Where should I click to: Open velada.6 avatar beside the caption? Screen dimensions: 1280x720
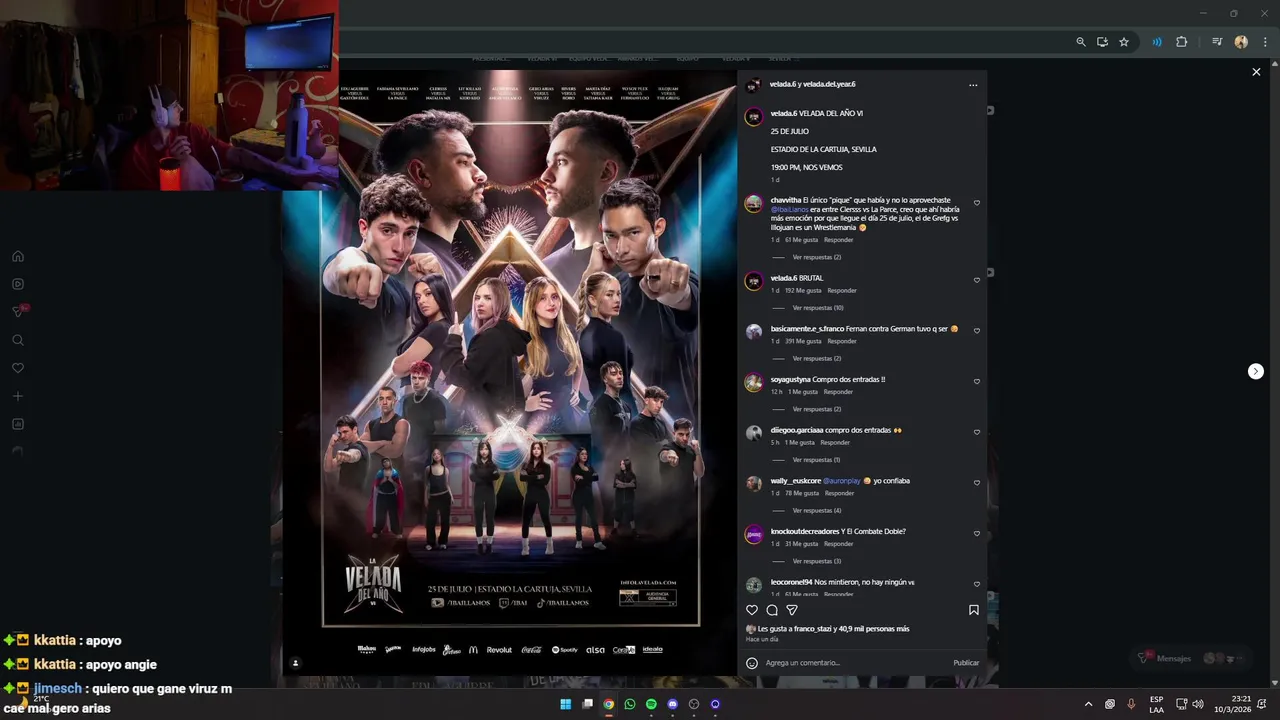tap(754, 117)
